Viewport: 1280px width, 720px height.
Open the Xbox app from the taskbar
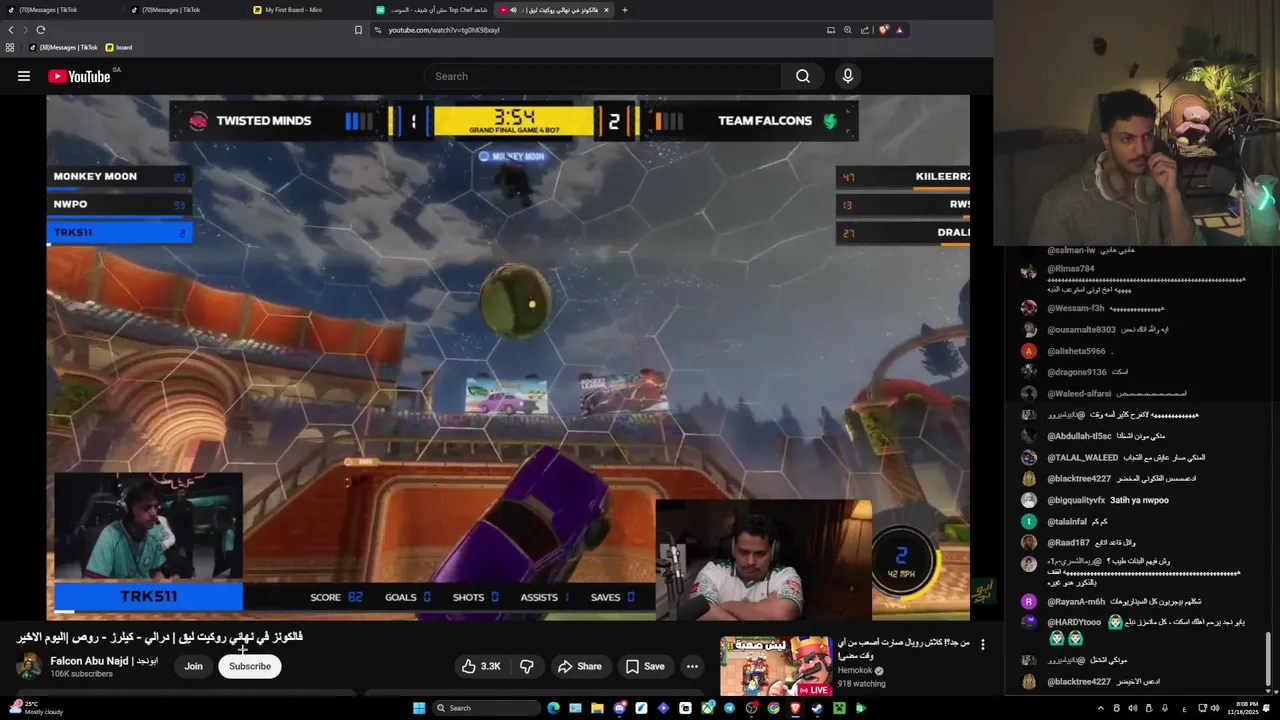coord(707,708)
